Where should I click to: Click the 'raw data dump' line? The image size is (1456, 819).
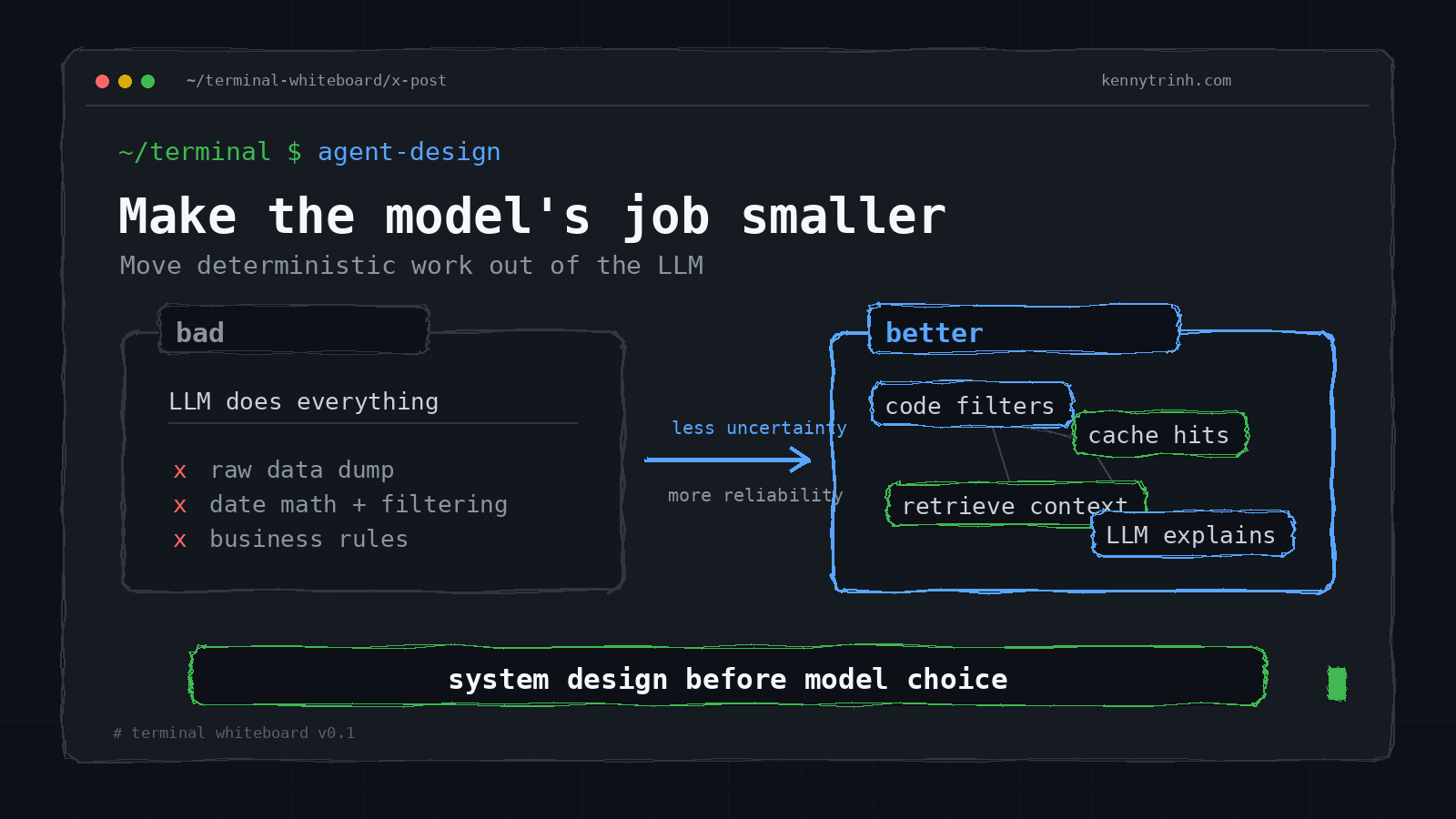302,470
